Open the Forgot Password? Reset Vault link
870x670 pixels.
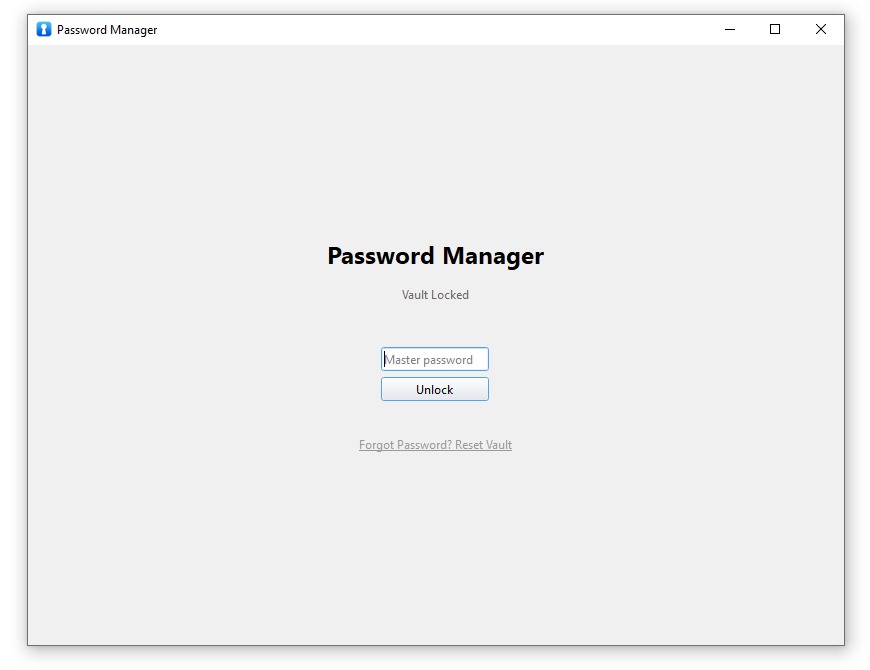click(x=435, y=445)
